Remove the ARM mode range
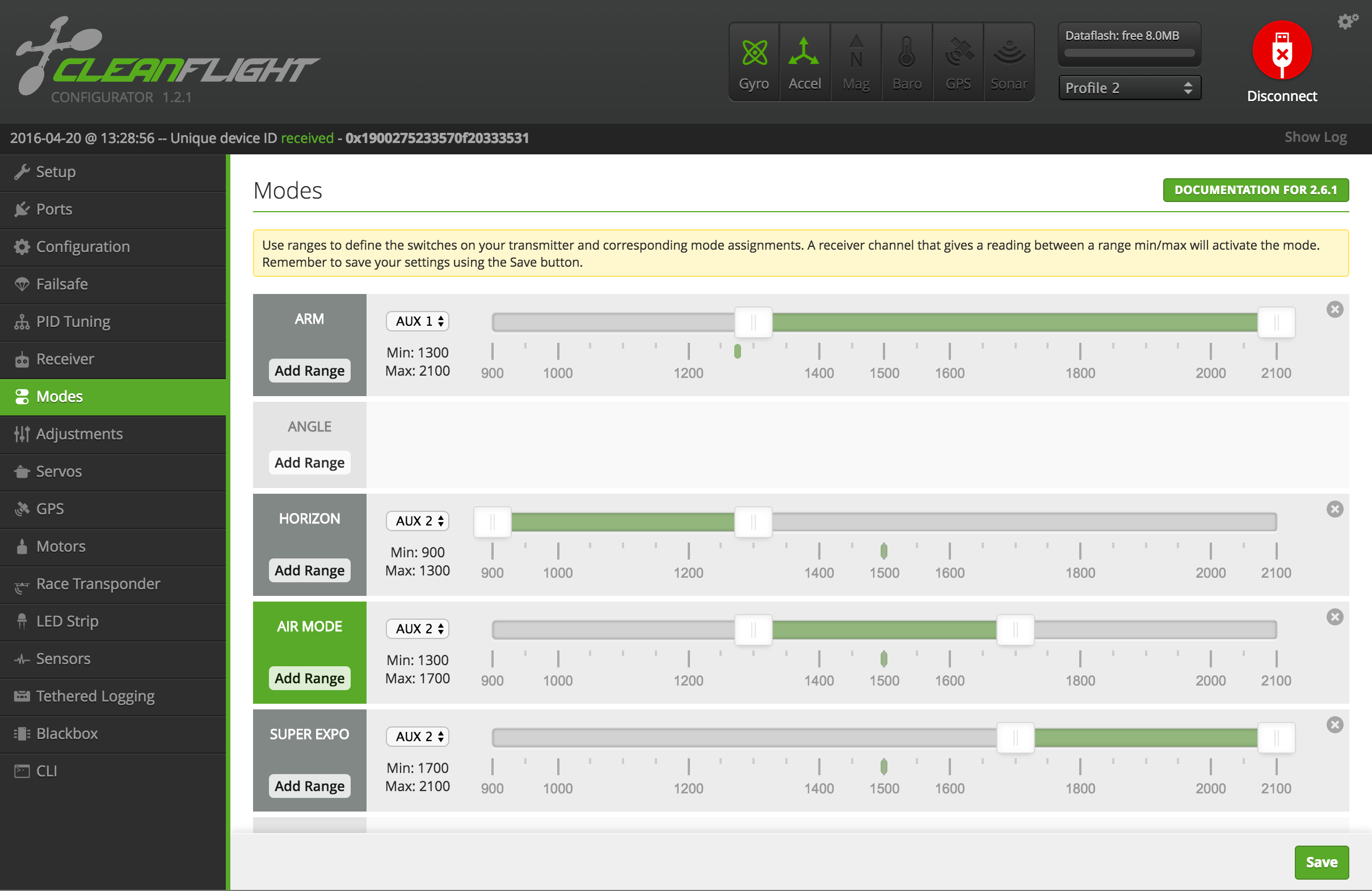This screenshot has height=891, width=1372. pos(1335,310)
